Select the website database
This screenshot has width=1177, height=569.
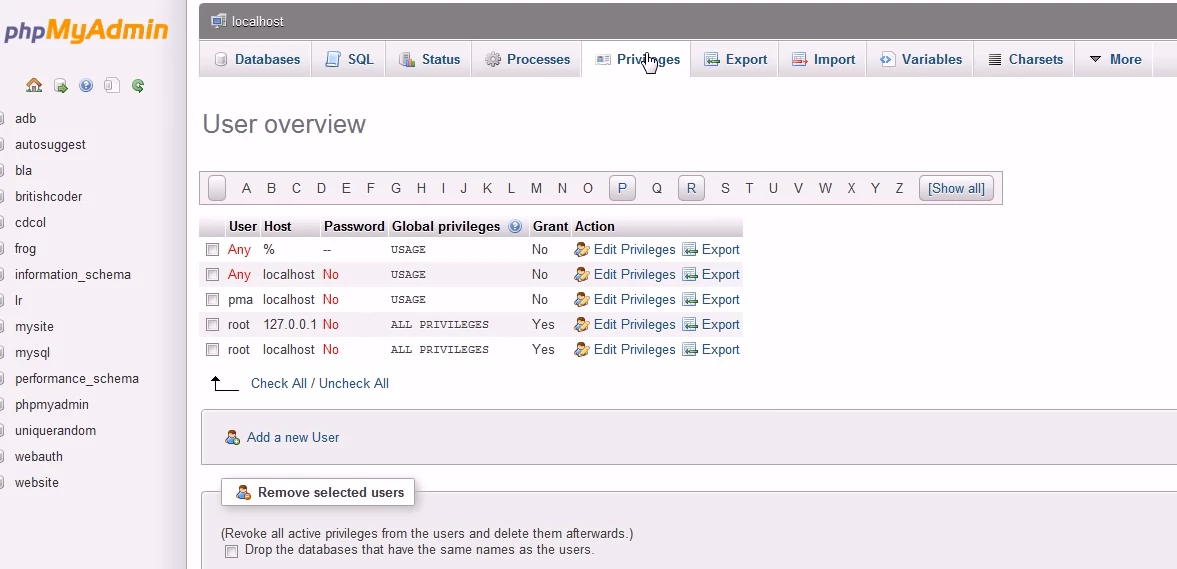[x=37, y=483]
